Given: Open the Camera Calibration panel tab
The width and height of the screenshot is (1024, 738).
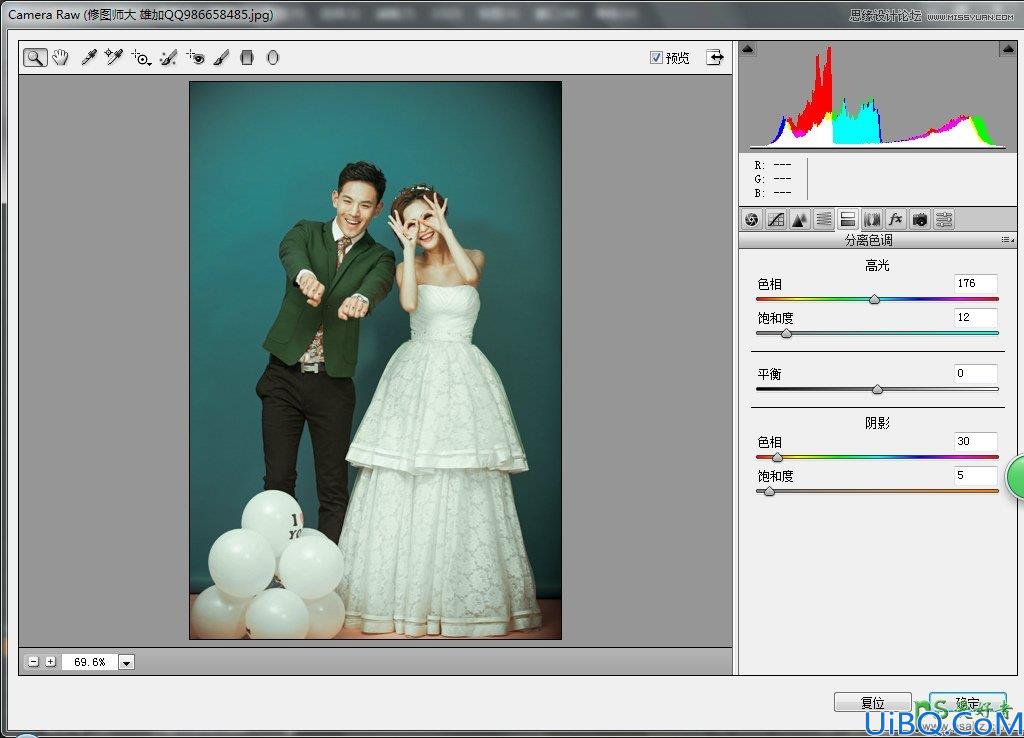Looking at the screenshot, I should coord(920,219).
